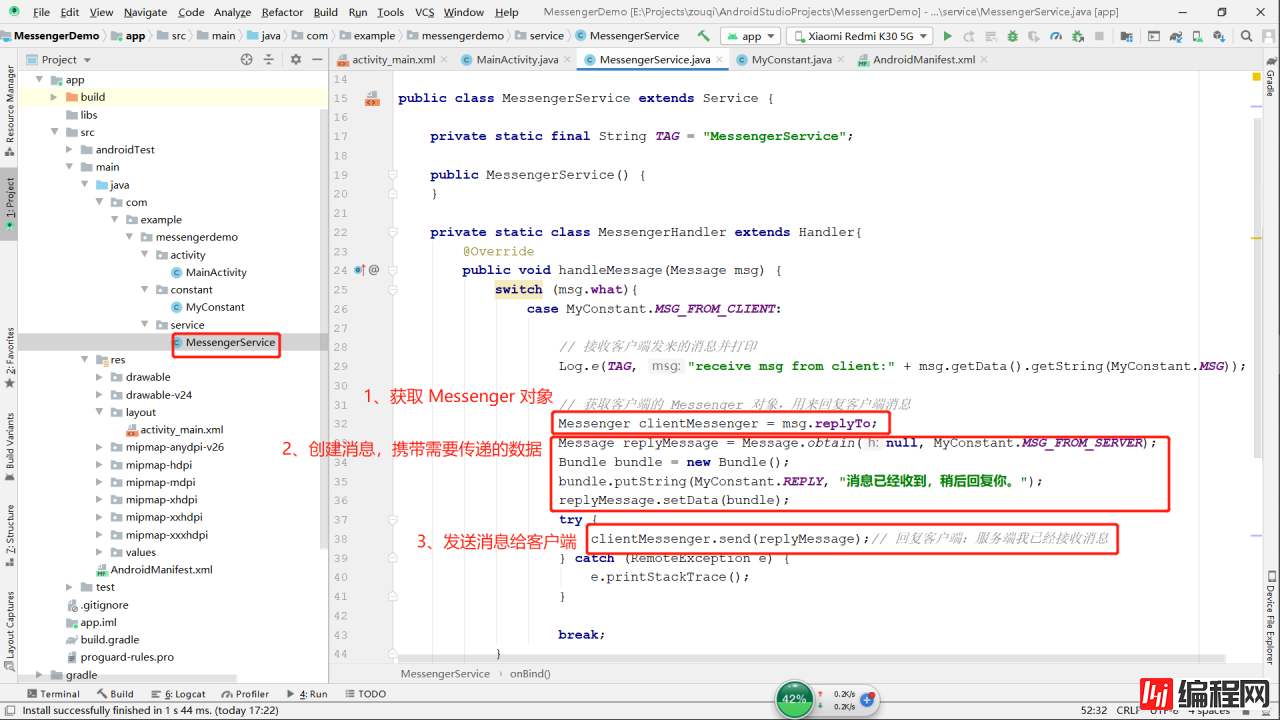Switch to AndroidManifest.xml editor tab
1280x720 pixels.
pyautogui.click(x=923, y=60)
